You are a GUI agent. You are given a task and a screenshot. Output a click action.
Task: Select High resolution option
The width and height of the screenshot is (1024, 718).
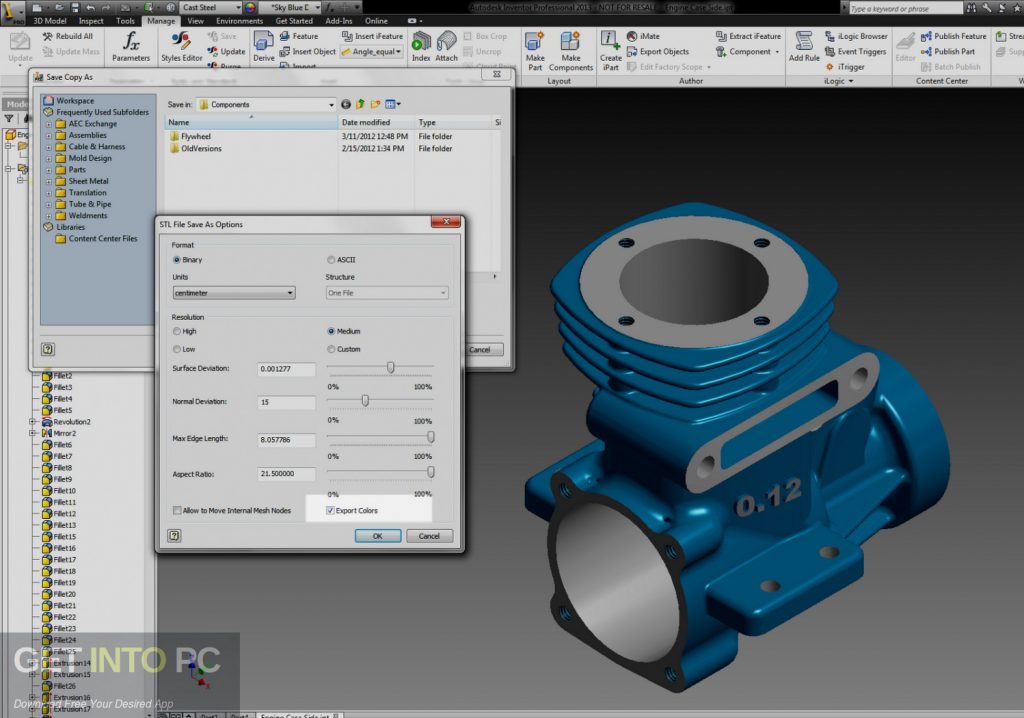176,331
